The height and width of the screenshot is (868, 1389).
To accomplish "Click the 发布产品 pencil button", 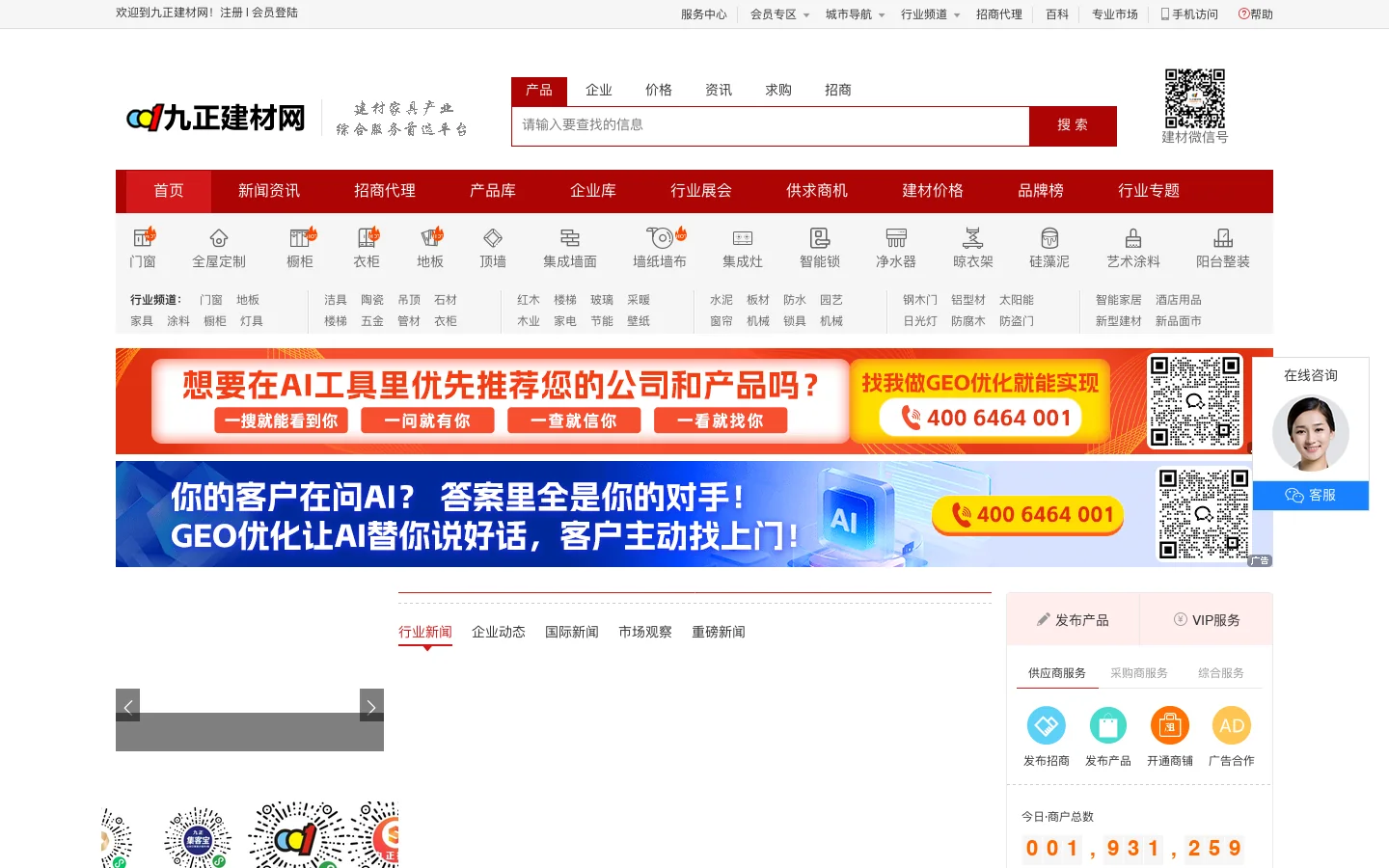I will click(x=1073, y=620).
